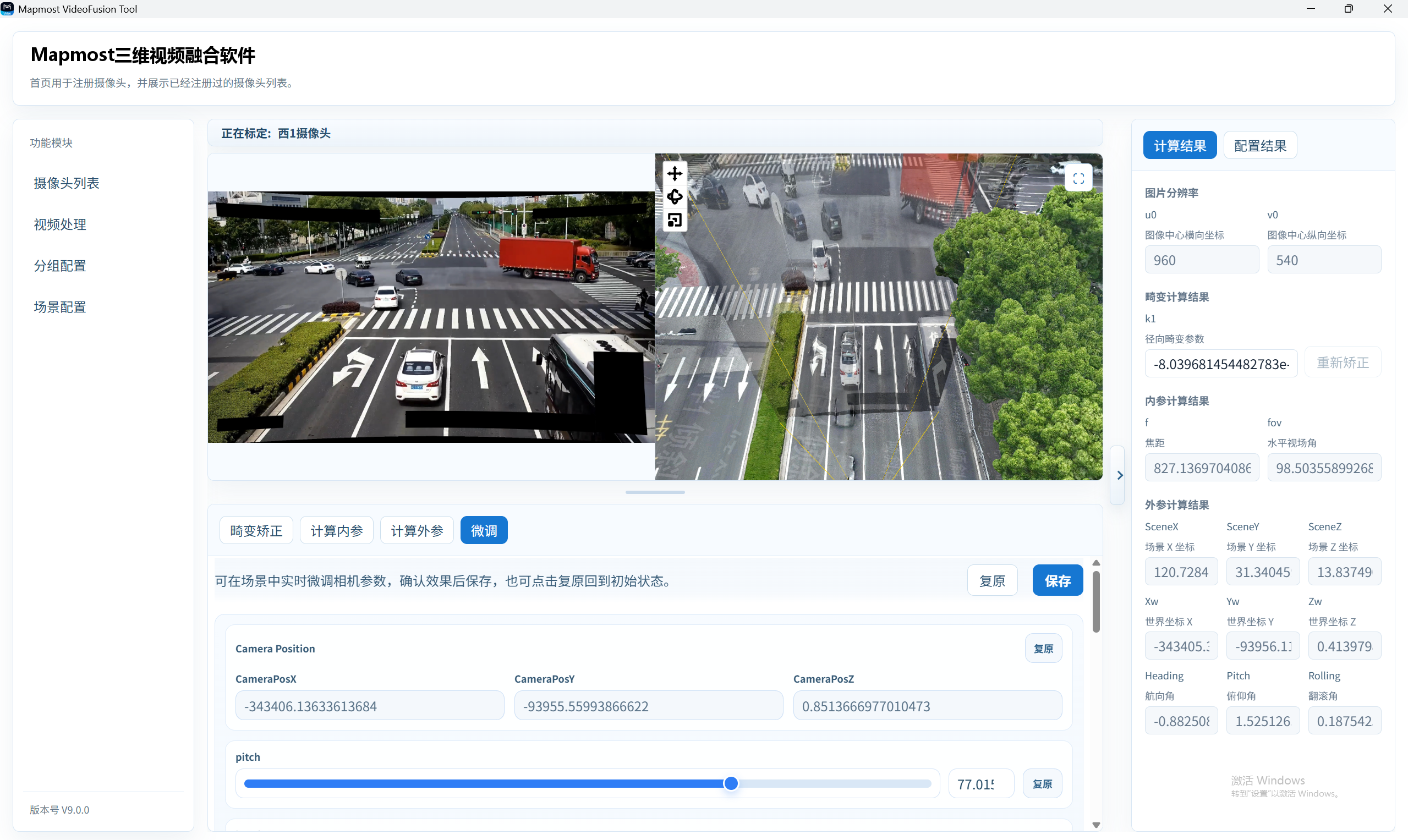
Task: Click the '正在标定: 西1摄像头' header text
Action: point(276,133)
